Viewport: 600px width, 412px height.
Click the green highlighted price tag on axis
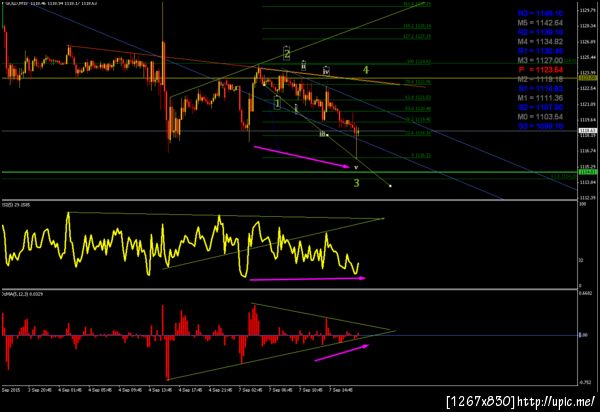point(587,172)
